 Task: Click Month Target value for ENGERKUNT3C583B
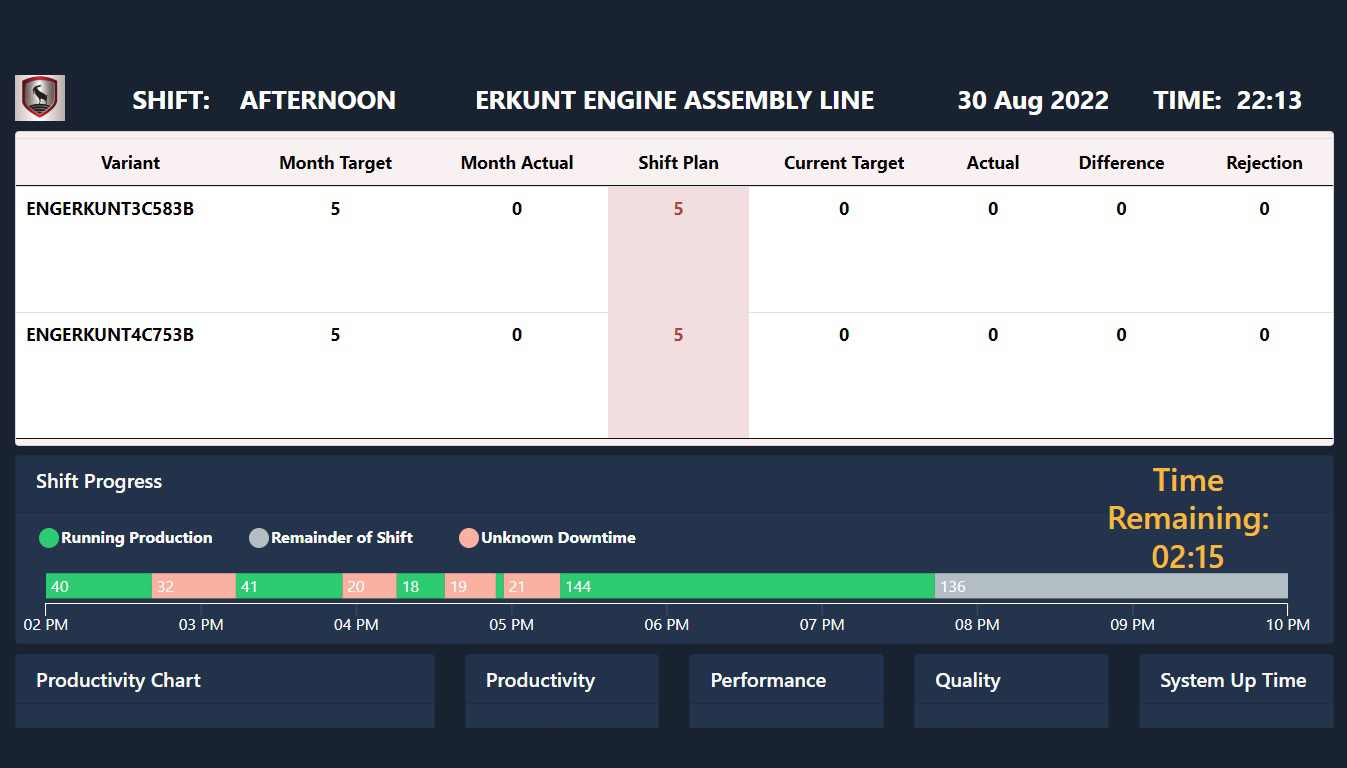335,209
